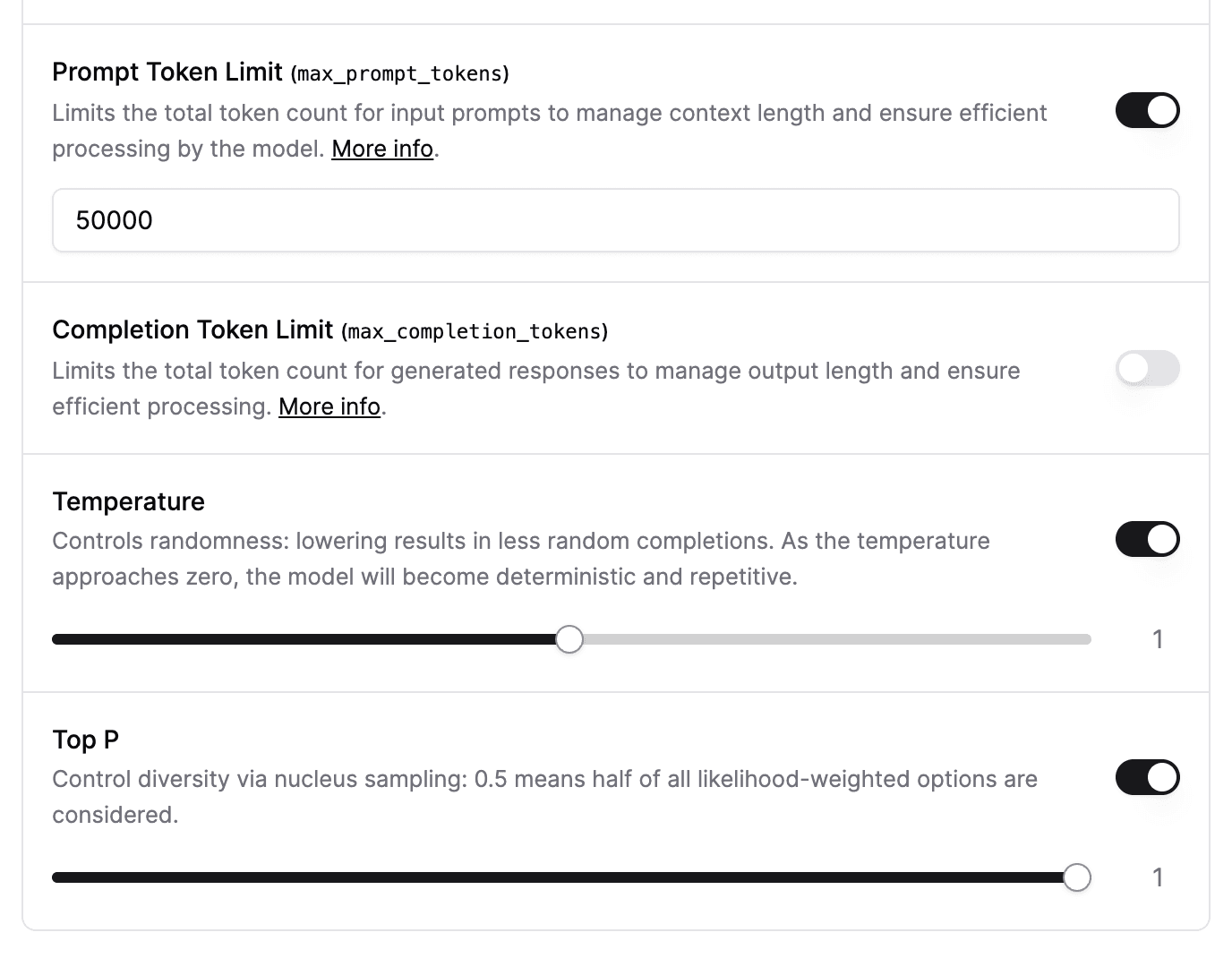Click the Temperature section title
The image size is (1232, 958).
(x=128, y=501)
